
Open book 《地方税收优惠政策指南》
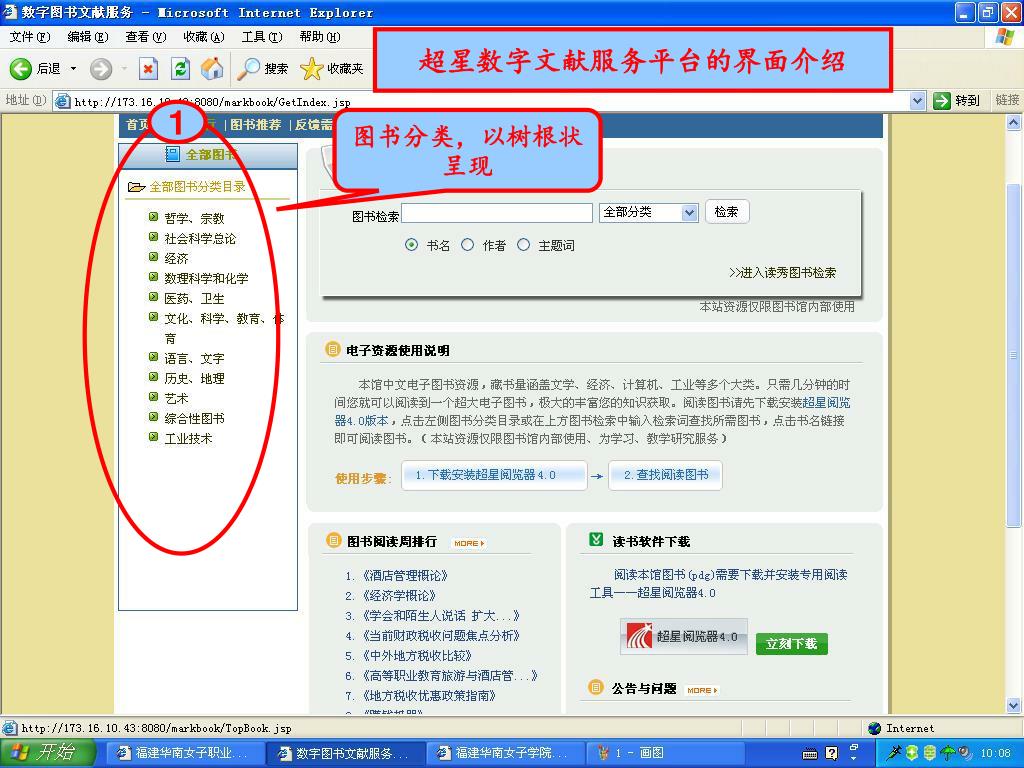pyautogui.click(x=429, y=696)
